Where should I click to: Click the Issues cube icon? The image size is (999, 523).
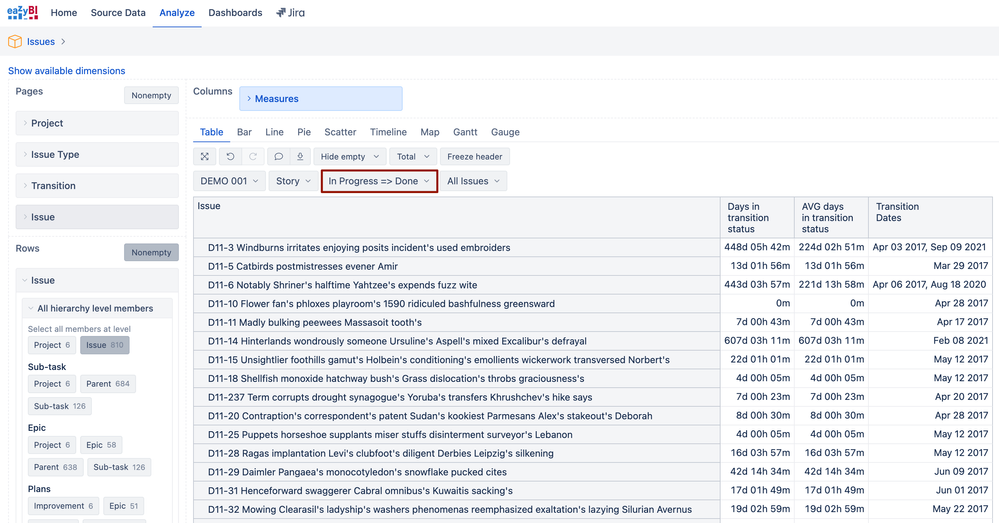point(15,42)
